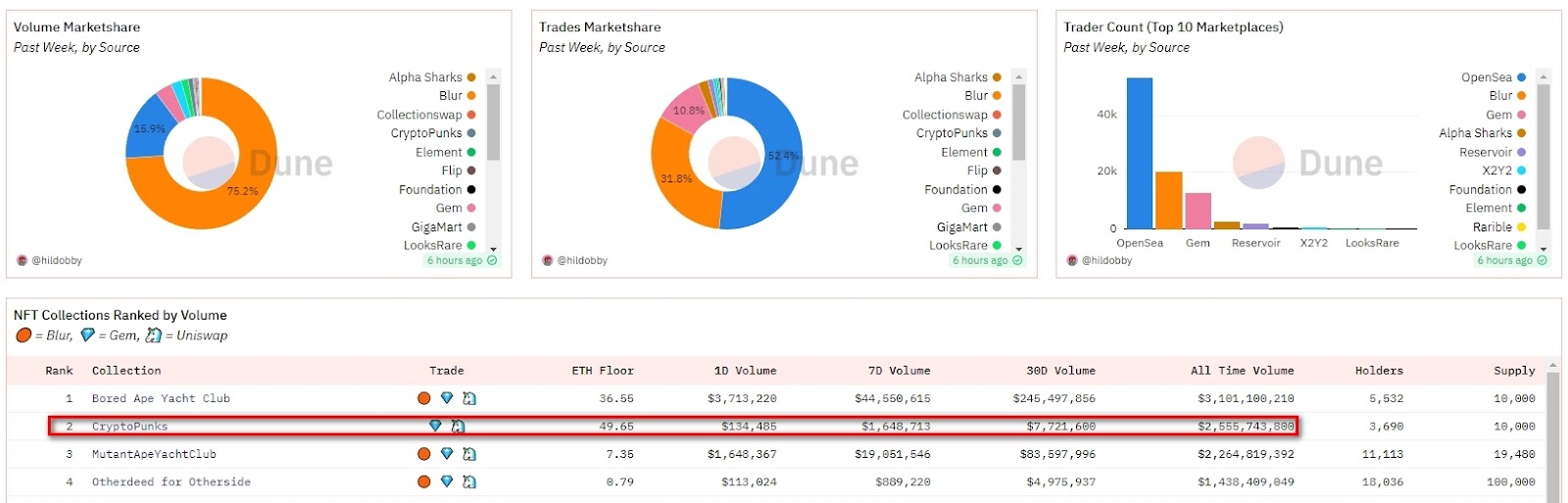The height and width of the screenshot is (503, 1568).
Task: Click the tall blue OpenSea bar in Trader Count
Action: click(x=1139, y=152)
